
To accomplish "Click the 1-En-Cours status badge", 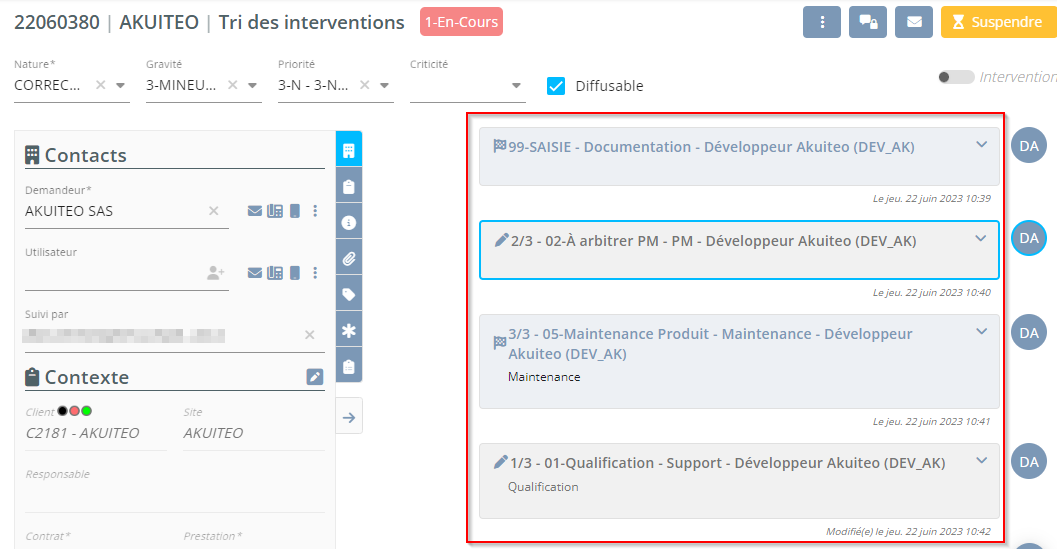I will [x=461, y=22].
